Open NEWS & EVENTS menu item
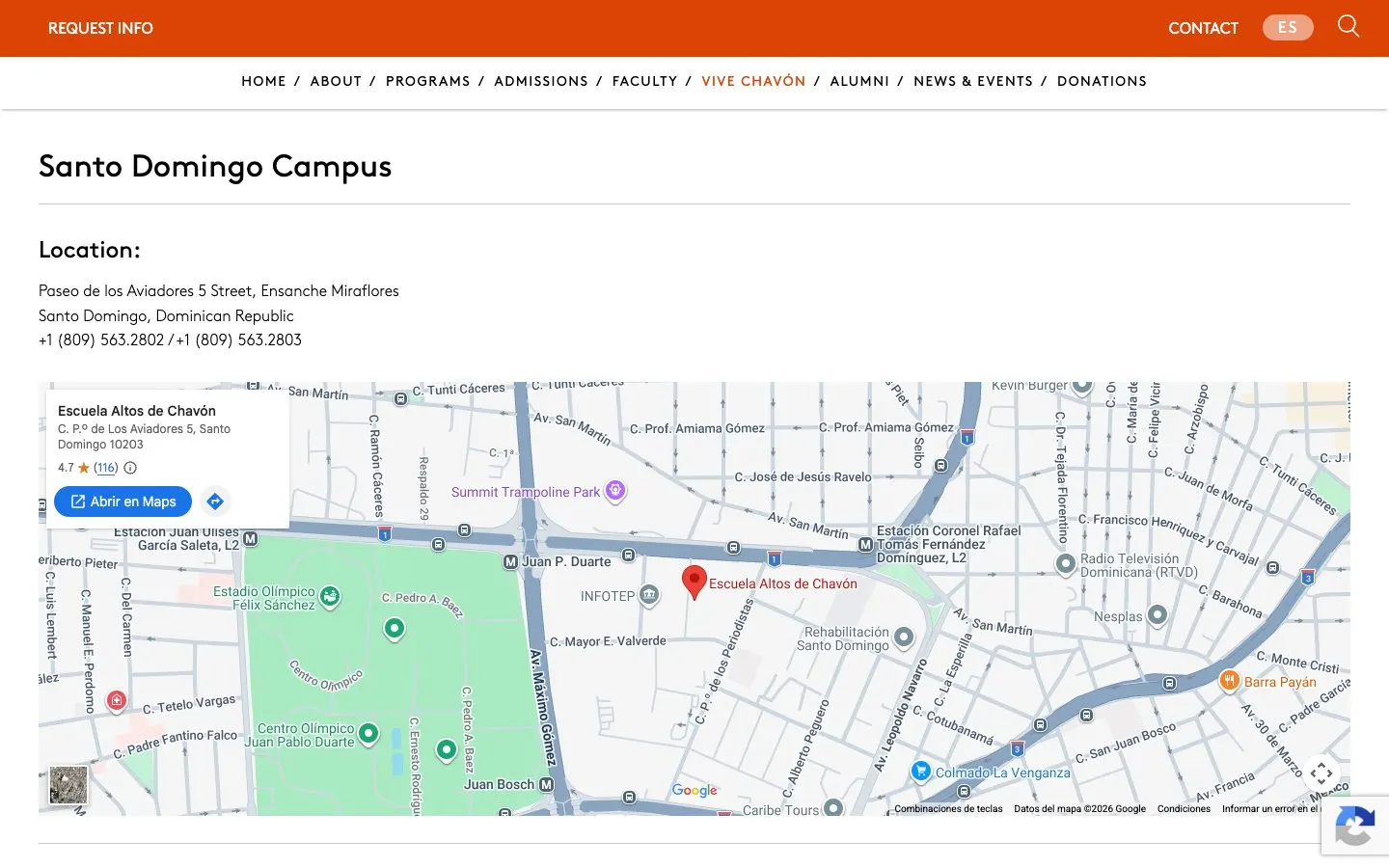The width and height of the screenshot is (1389, 868). [x=973, y=82]
